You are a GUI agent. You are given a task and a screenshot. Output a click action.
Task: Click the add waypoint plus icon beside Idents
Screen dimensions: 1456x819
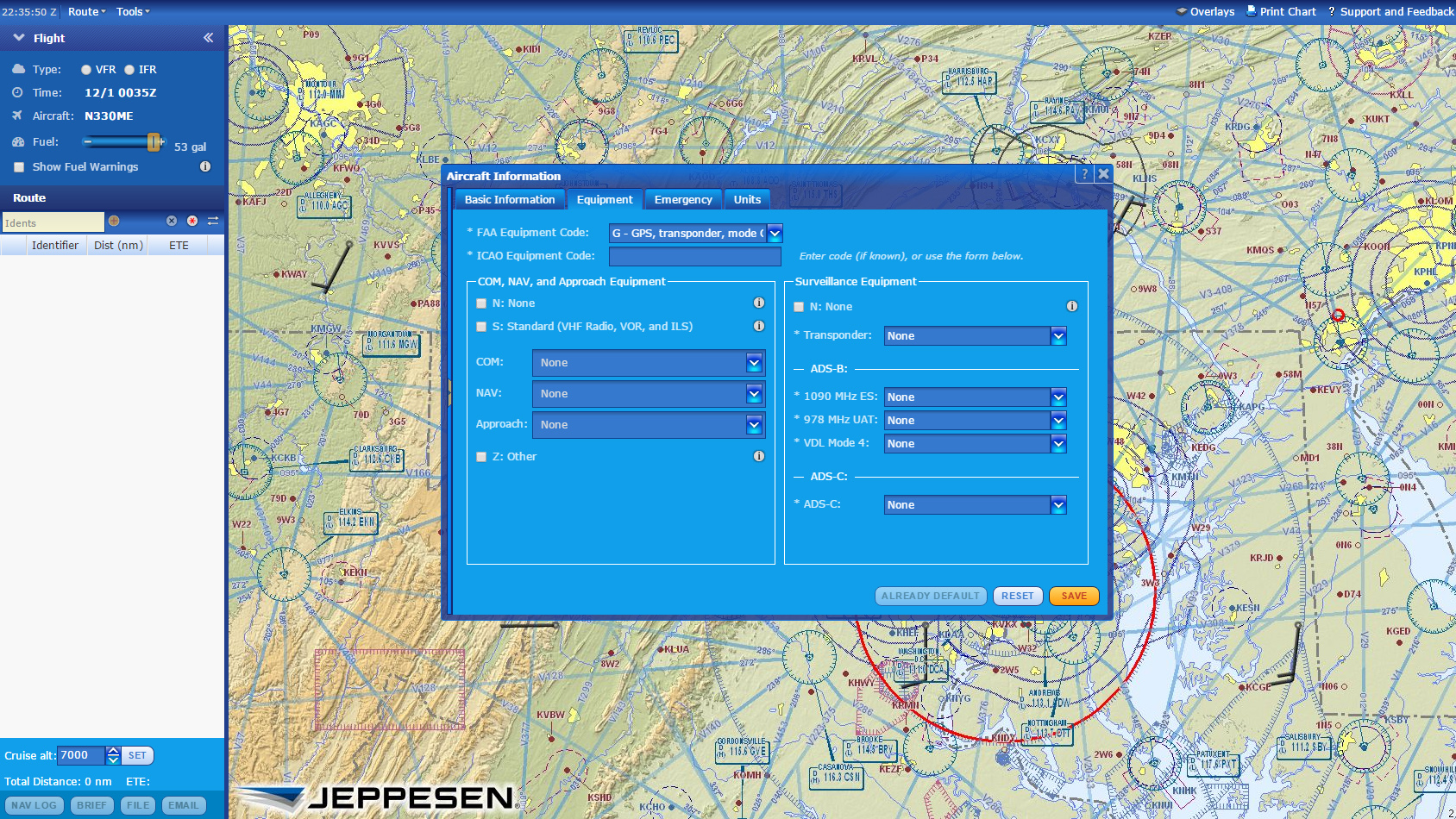(x=114, y=222)
